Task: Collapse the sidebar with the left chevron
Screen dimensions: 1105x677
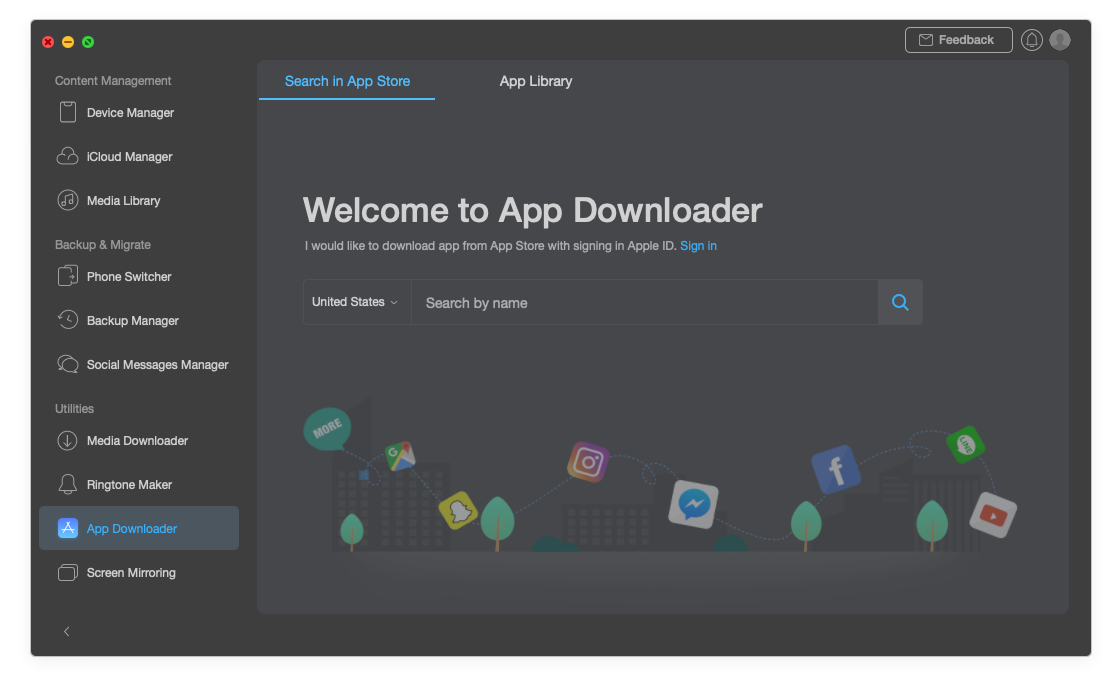Action: (x=67, y=631)
